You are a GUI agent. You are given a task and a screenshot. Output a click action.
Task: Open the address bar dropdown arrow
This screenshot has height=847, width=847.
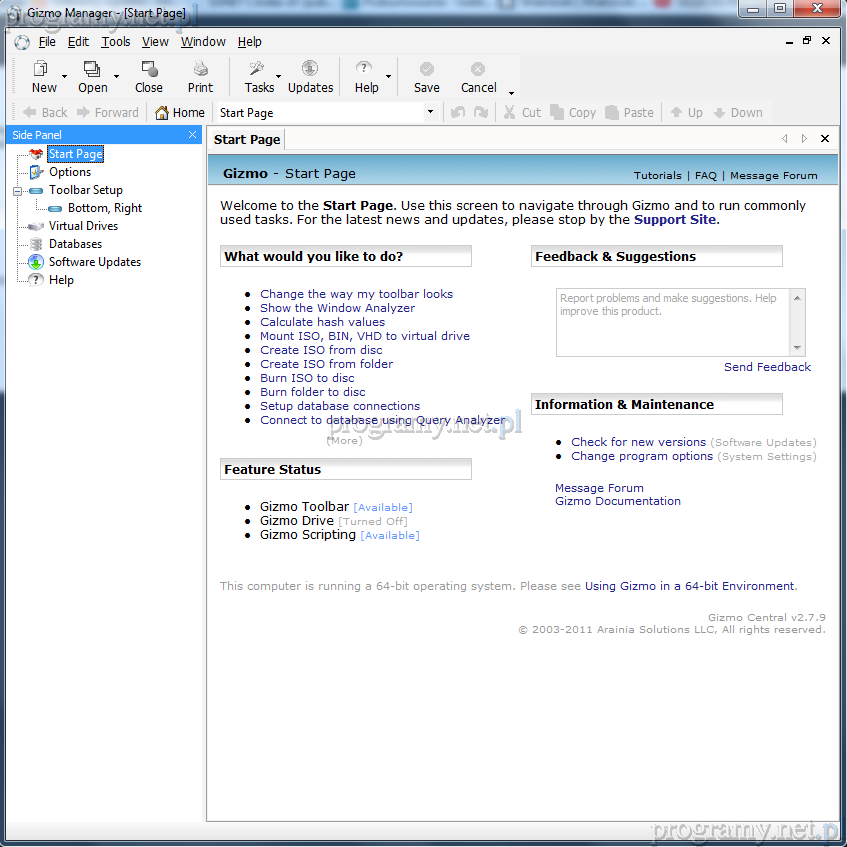coord(430,113)
